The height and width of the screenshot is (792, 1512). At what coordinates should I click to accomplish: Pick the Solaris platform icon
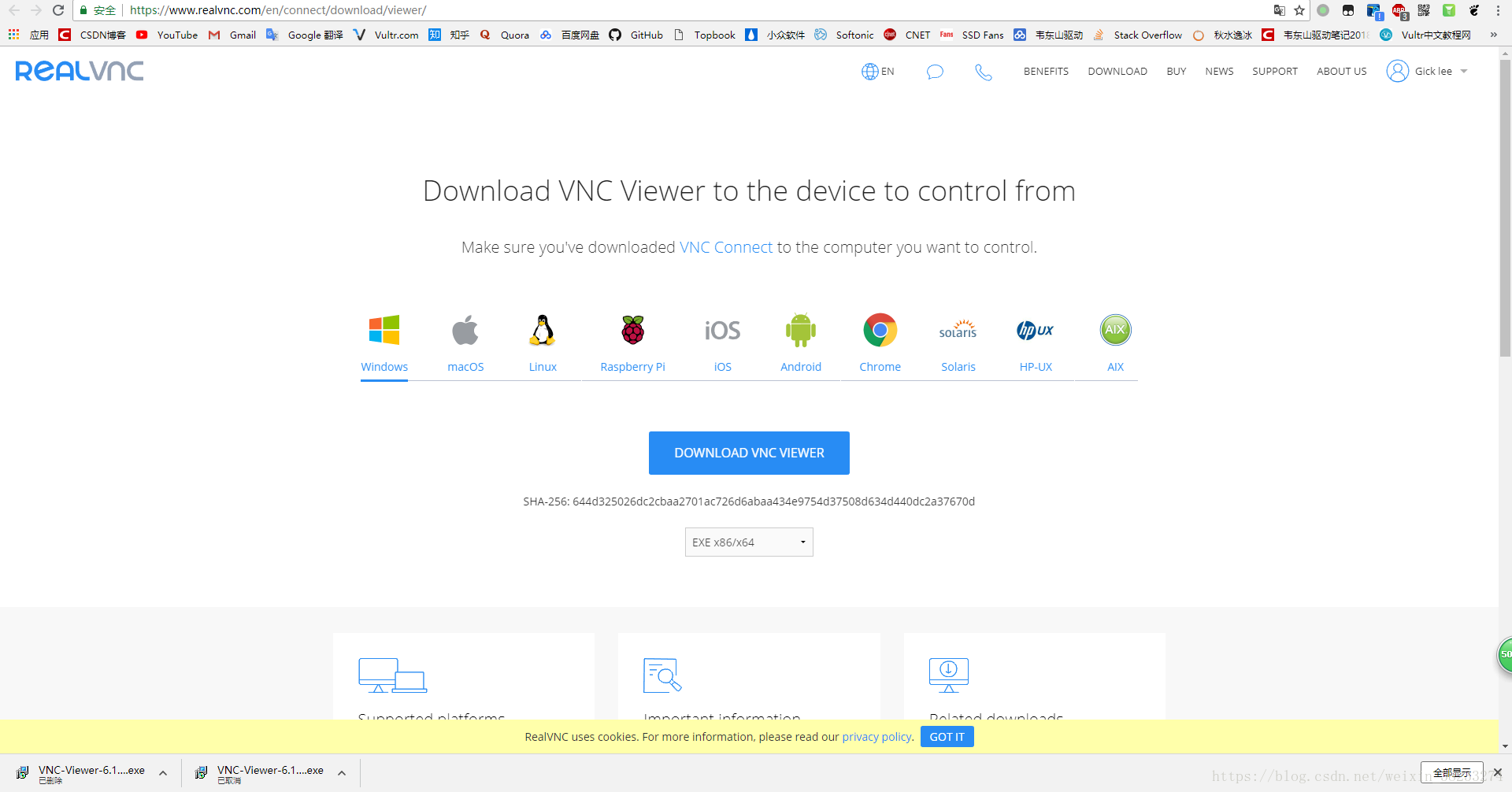958,330
